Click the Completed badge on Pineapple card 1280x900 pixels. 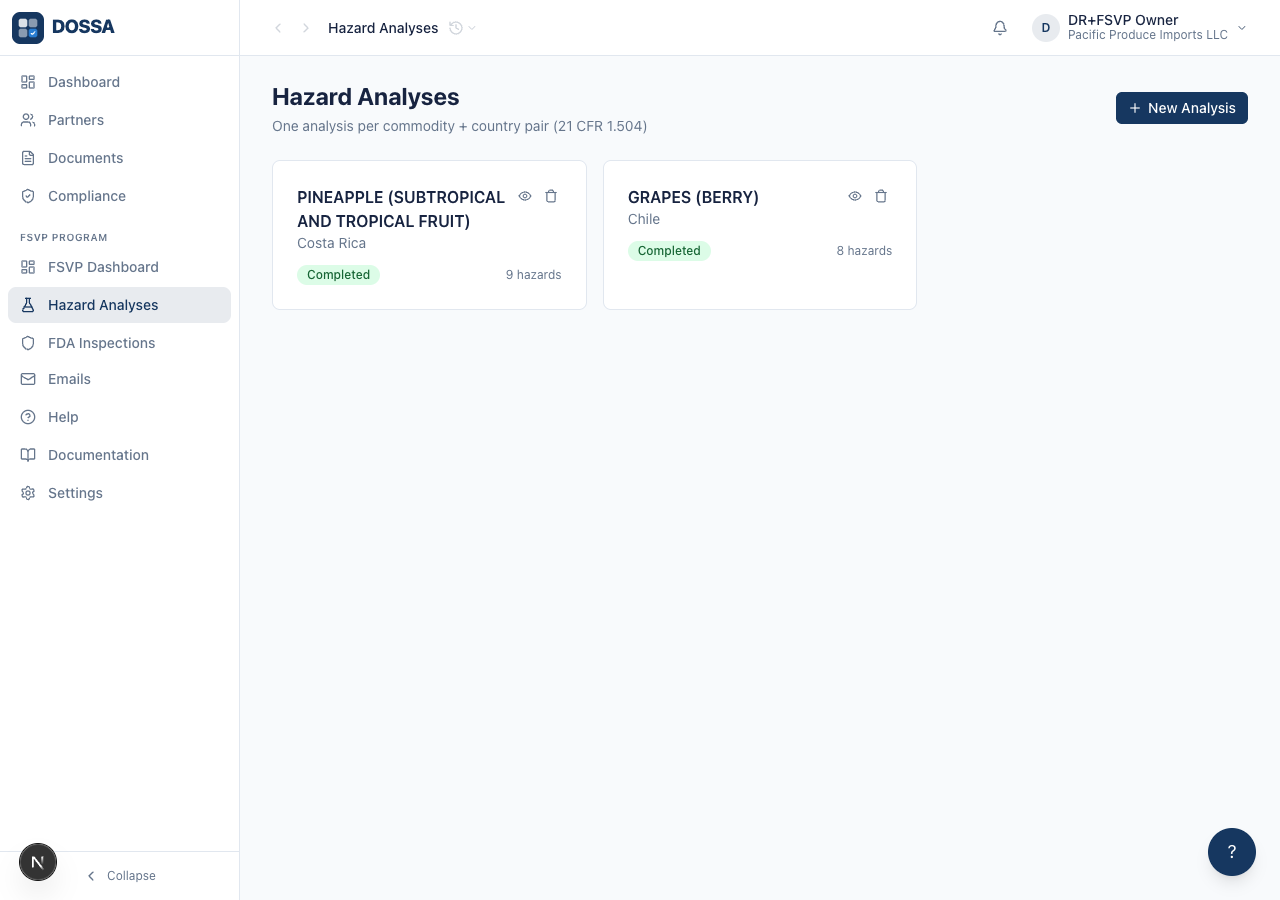point(338,275)
